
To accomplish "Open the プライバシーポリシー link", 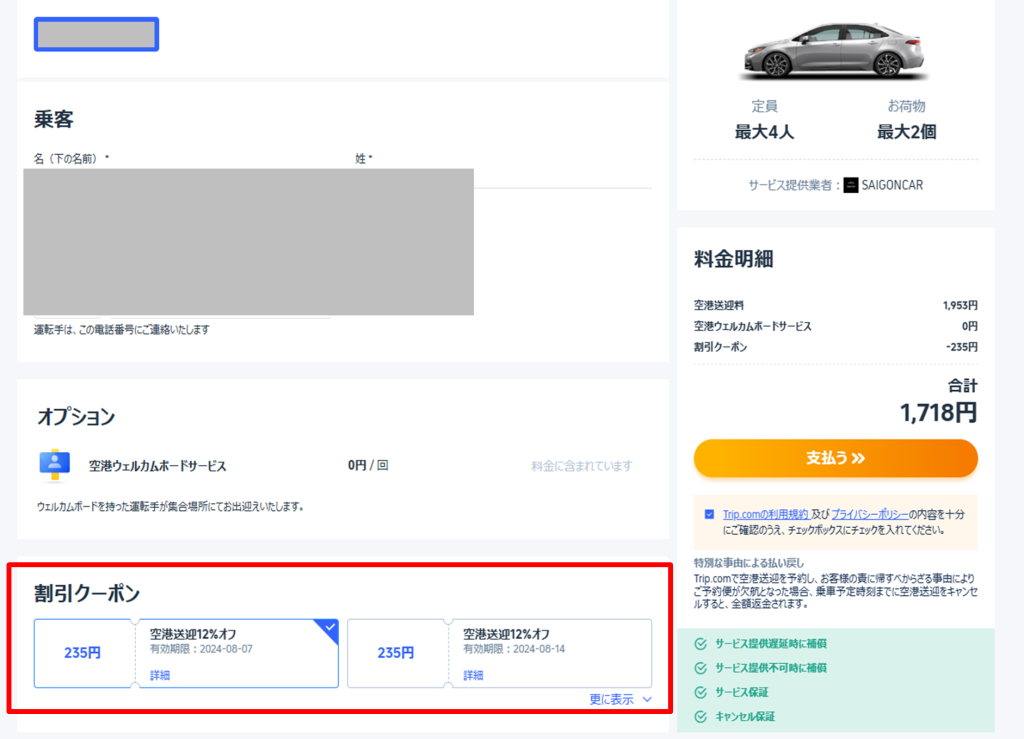I will [869, 514].
